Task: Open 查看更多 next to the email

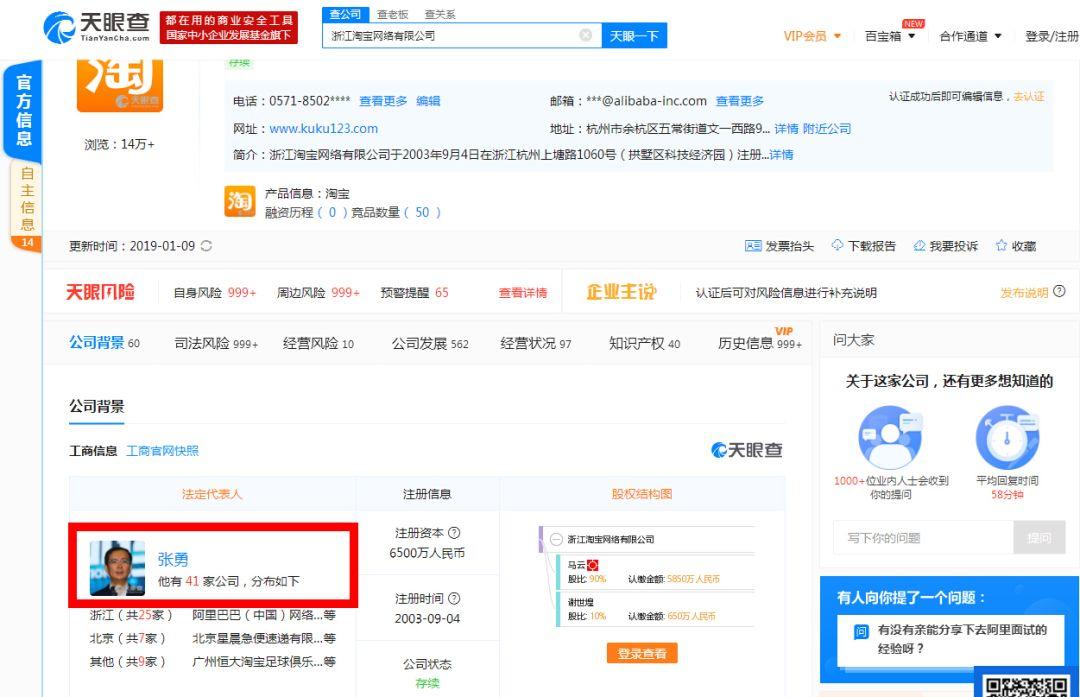Action: click(x=740, y=101)
